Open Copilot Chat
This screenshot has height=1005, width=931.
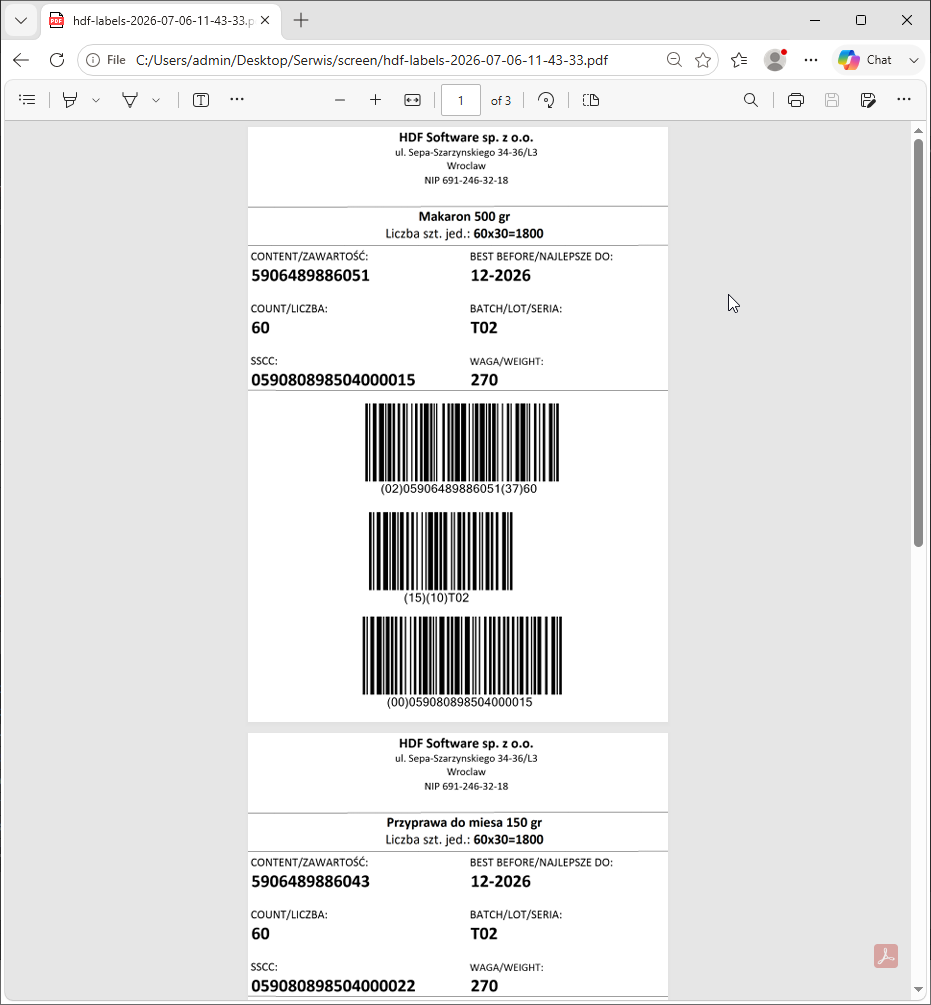tap(865, 60)
